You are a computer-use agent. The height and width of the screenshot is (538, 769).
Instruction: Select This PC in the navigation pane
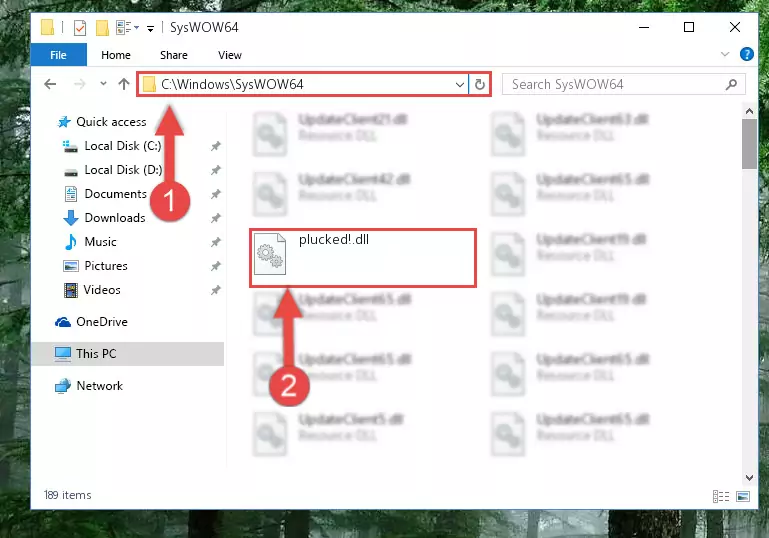pos(128,354)
